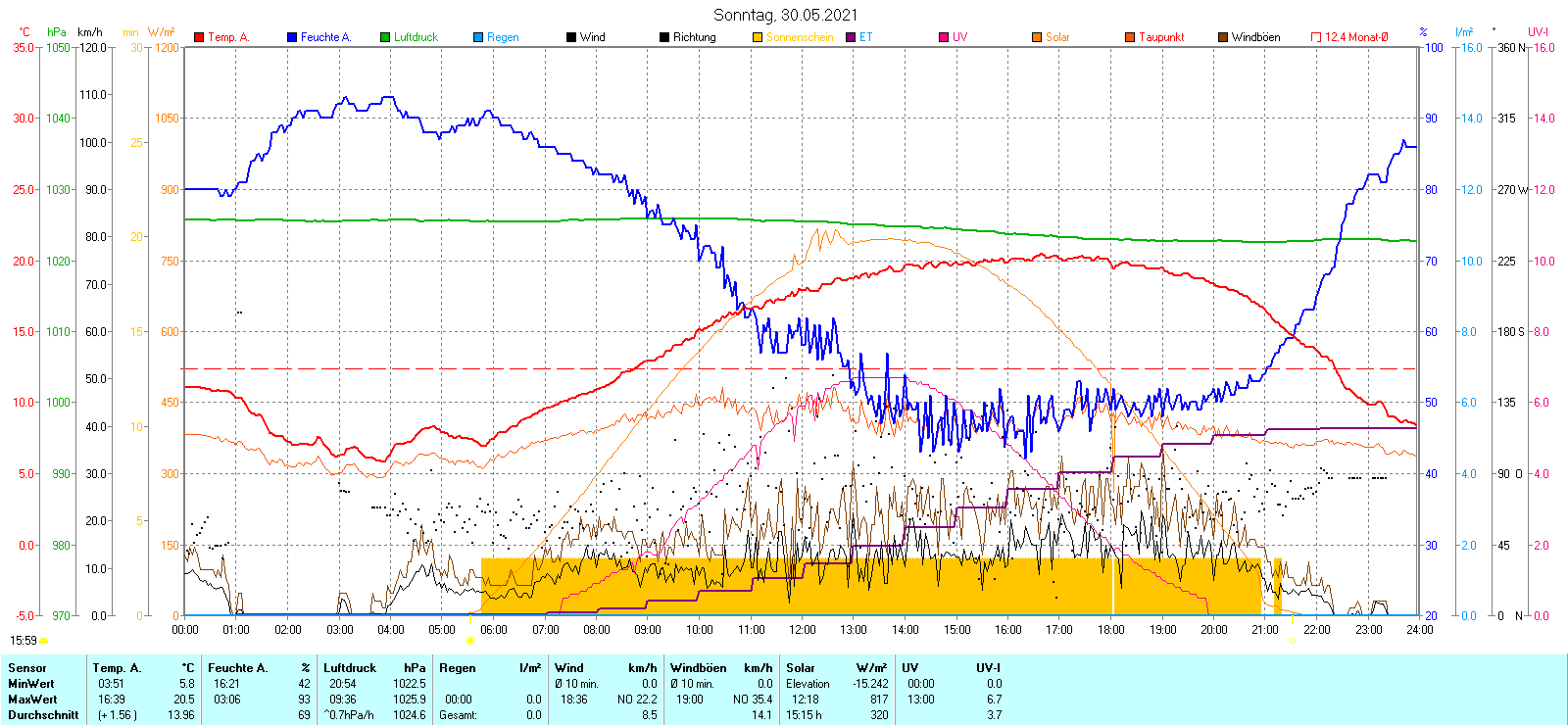Select the 'Windböen' legend label
1568x725 pixels.
coord(1256,37)
